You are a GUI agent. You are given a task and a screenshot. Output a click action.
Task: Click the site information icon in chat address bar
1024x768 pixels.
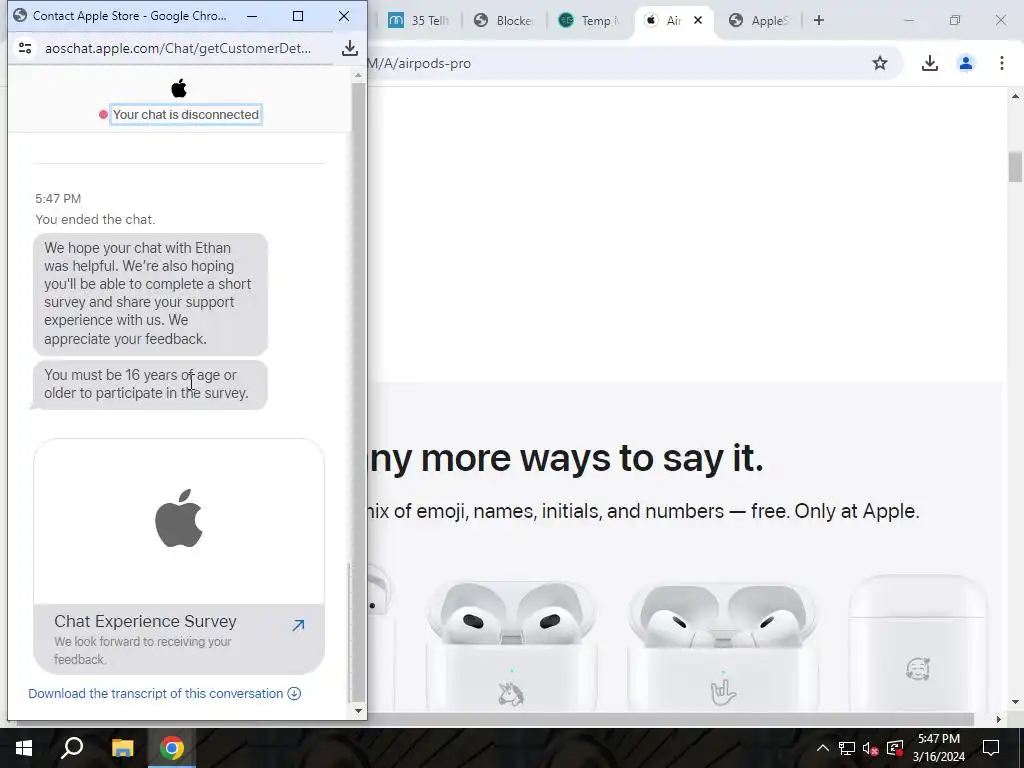click(x=25, y=48)
